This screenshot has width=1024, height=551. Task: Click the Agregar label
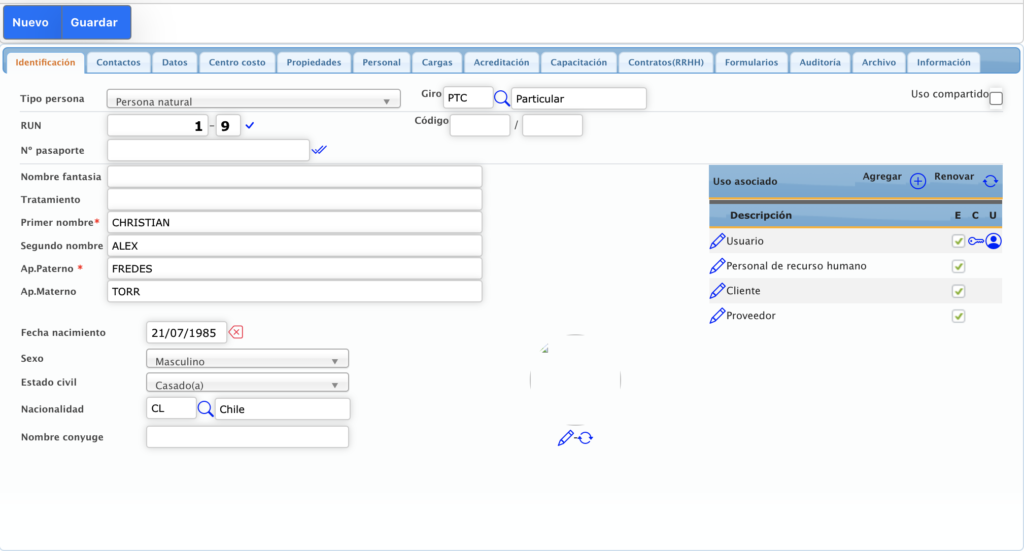click(882, 176)
